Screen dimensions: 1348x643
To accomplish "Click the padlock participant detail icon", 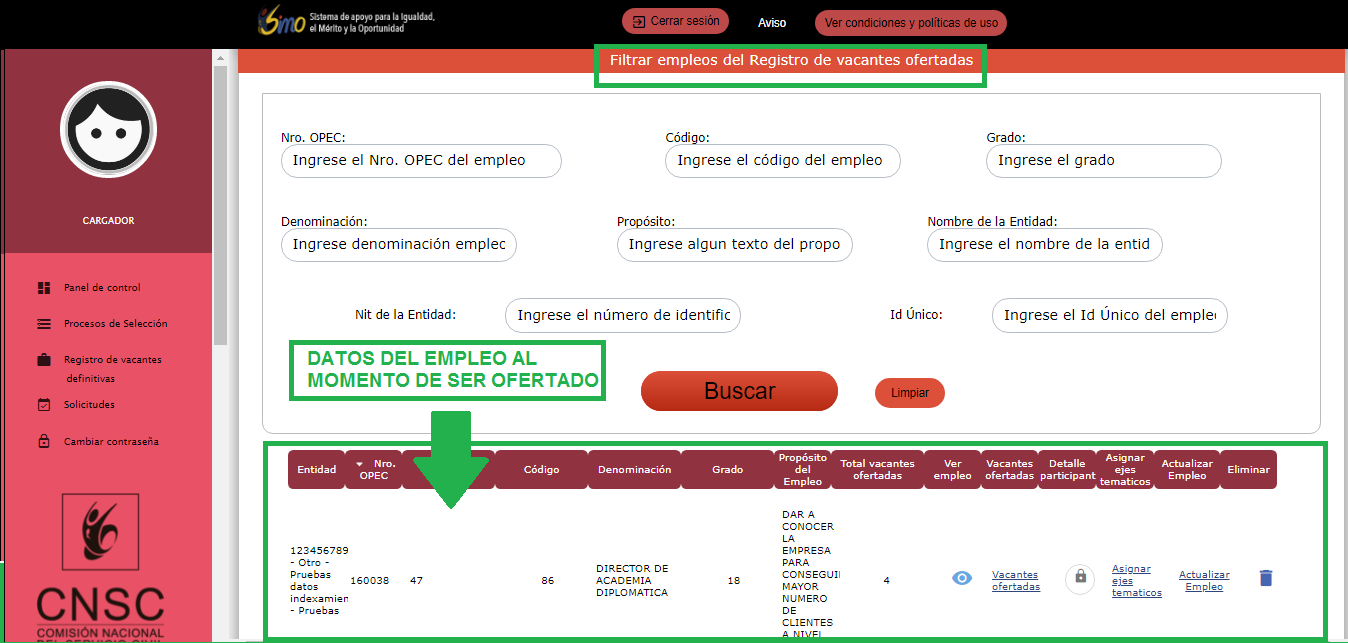I will coord(1080,577).
